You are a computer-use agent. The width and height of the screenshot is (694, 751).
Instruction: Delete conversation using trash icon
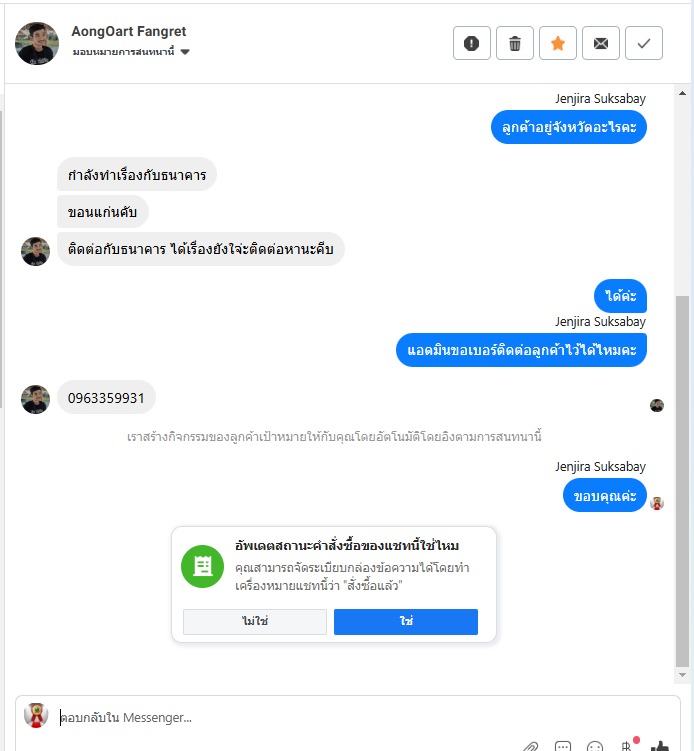pyautogui.click(x=514, y=43)
